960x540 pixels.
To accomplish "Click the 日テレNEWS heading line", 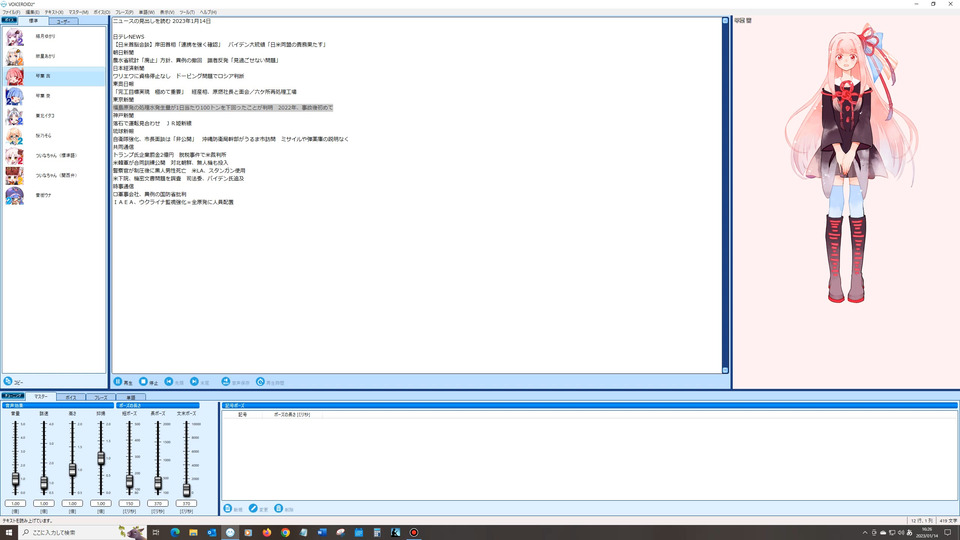I will pyautogui.click(x=129, y=37).
